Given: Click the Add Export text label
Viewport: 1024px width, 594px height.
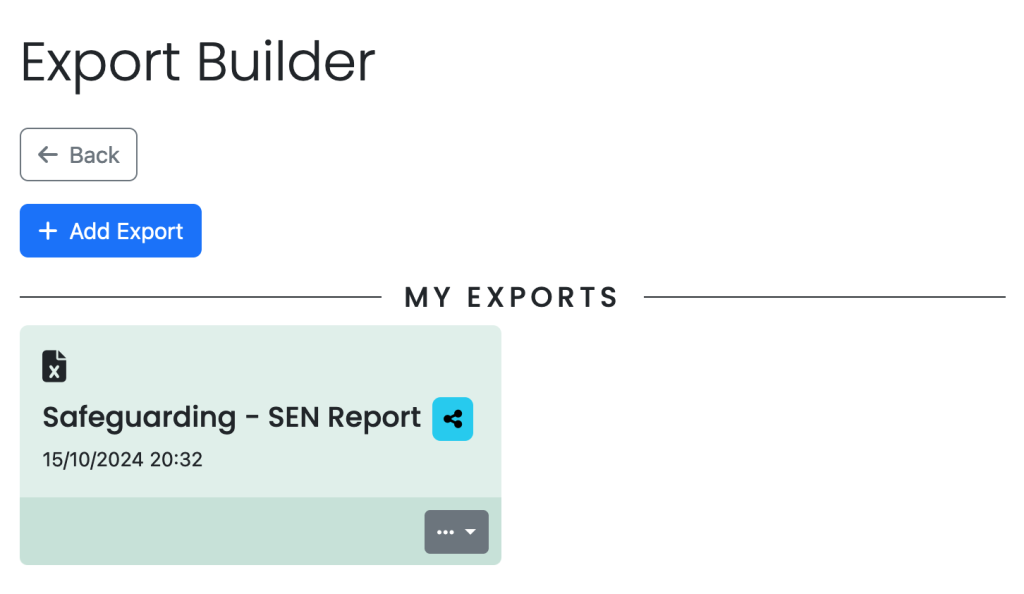Looking at the screenshot, I should click(x=126, y=231).
